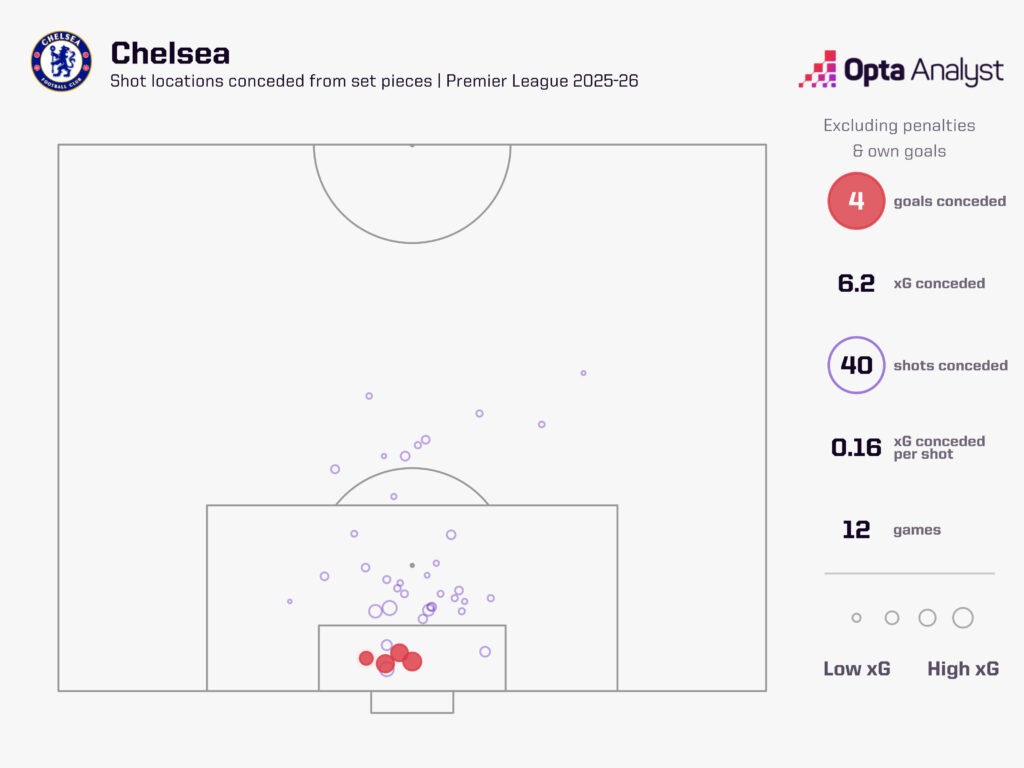Select the 0.16 xG per shot value
Image resolution: width=1024 pixels, height=768 pixels.
coord(856,447)
